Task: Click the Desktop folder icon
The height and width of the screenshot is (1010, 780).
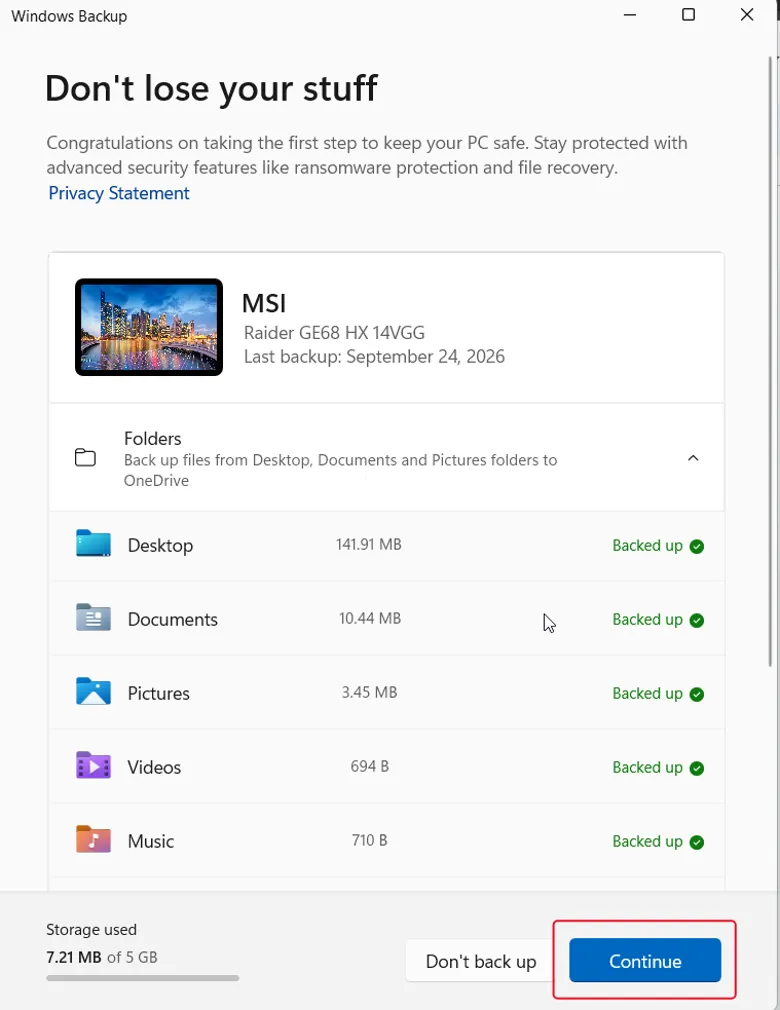Action: [93, 543]
